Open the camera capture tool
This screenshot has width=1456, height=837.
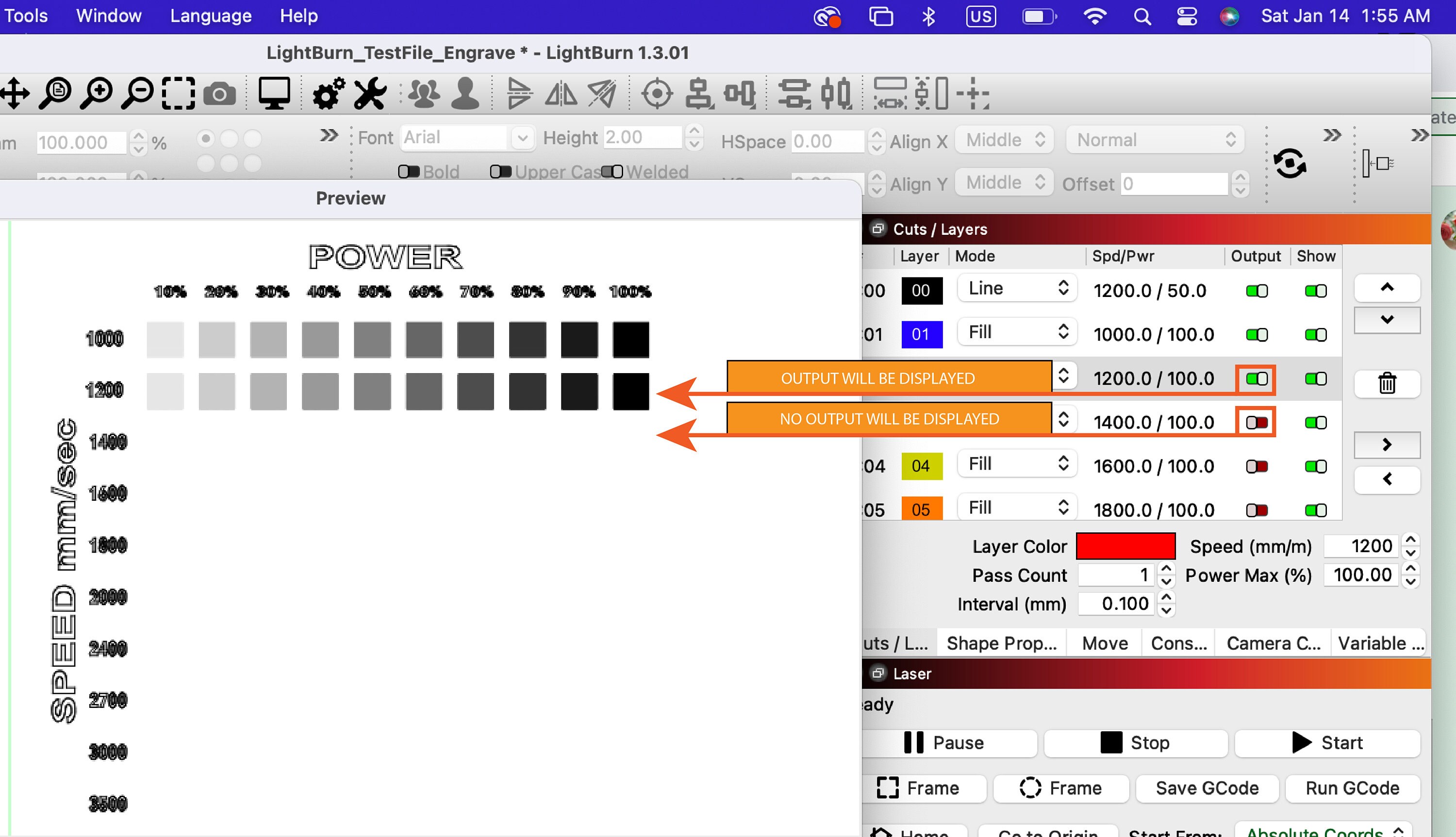[x=219, y=93]
